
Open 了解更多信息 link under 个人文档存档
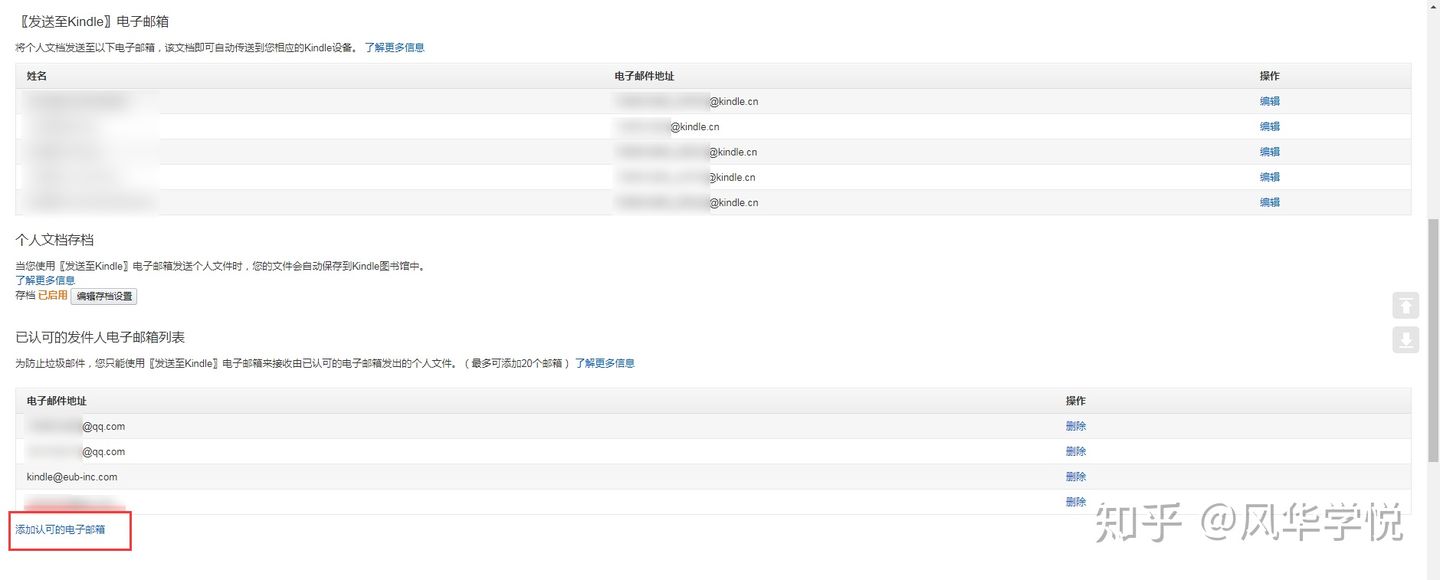[x=45, y=280]
